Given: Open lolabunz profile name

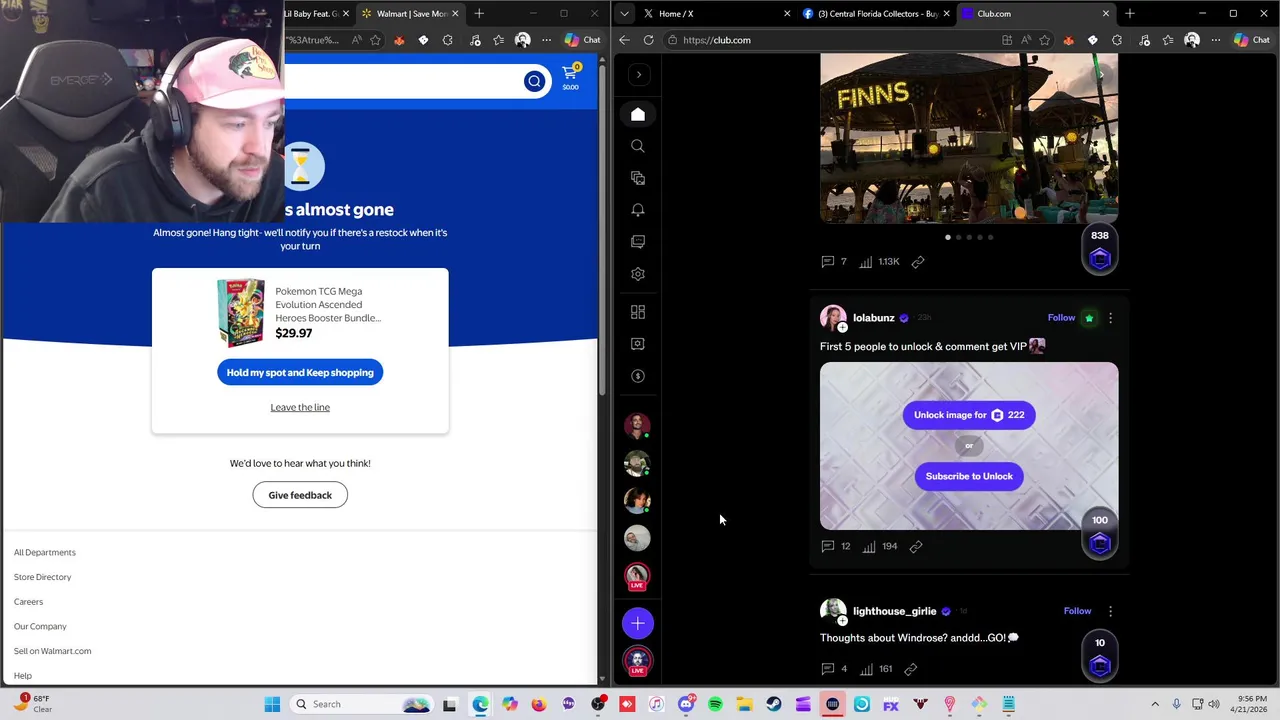Looking at the screenshot, I should (x=873, y=318).
